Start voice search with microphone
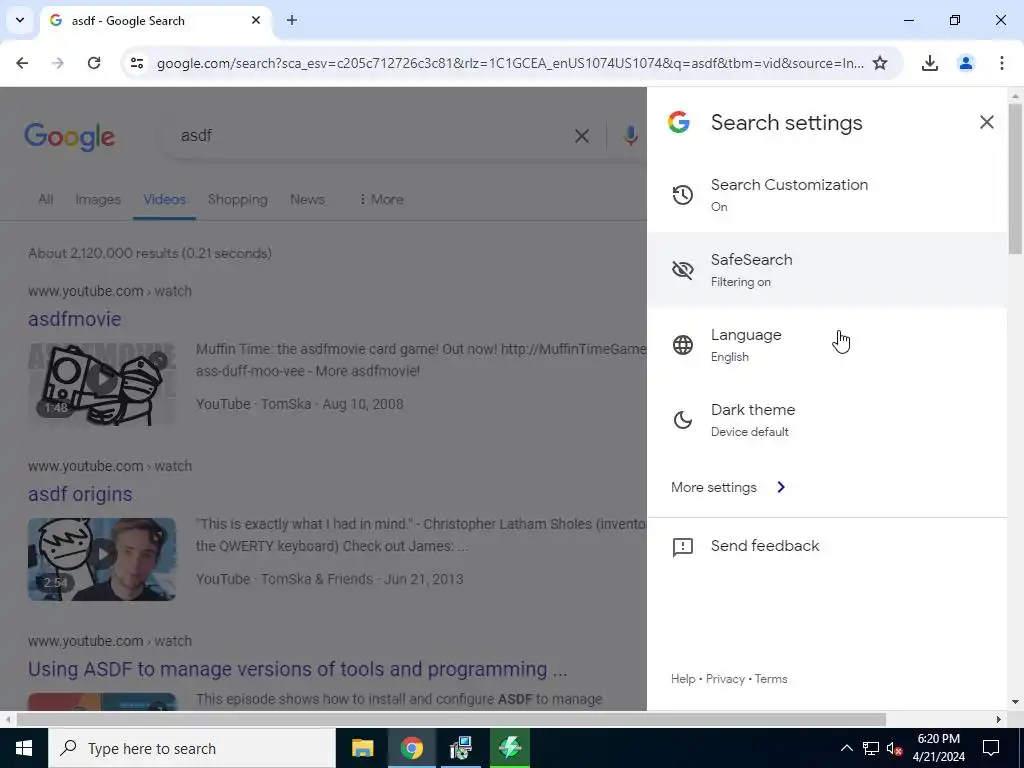 630,136
